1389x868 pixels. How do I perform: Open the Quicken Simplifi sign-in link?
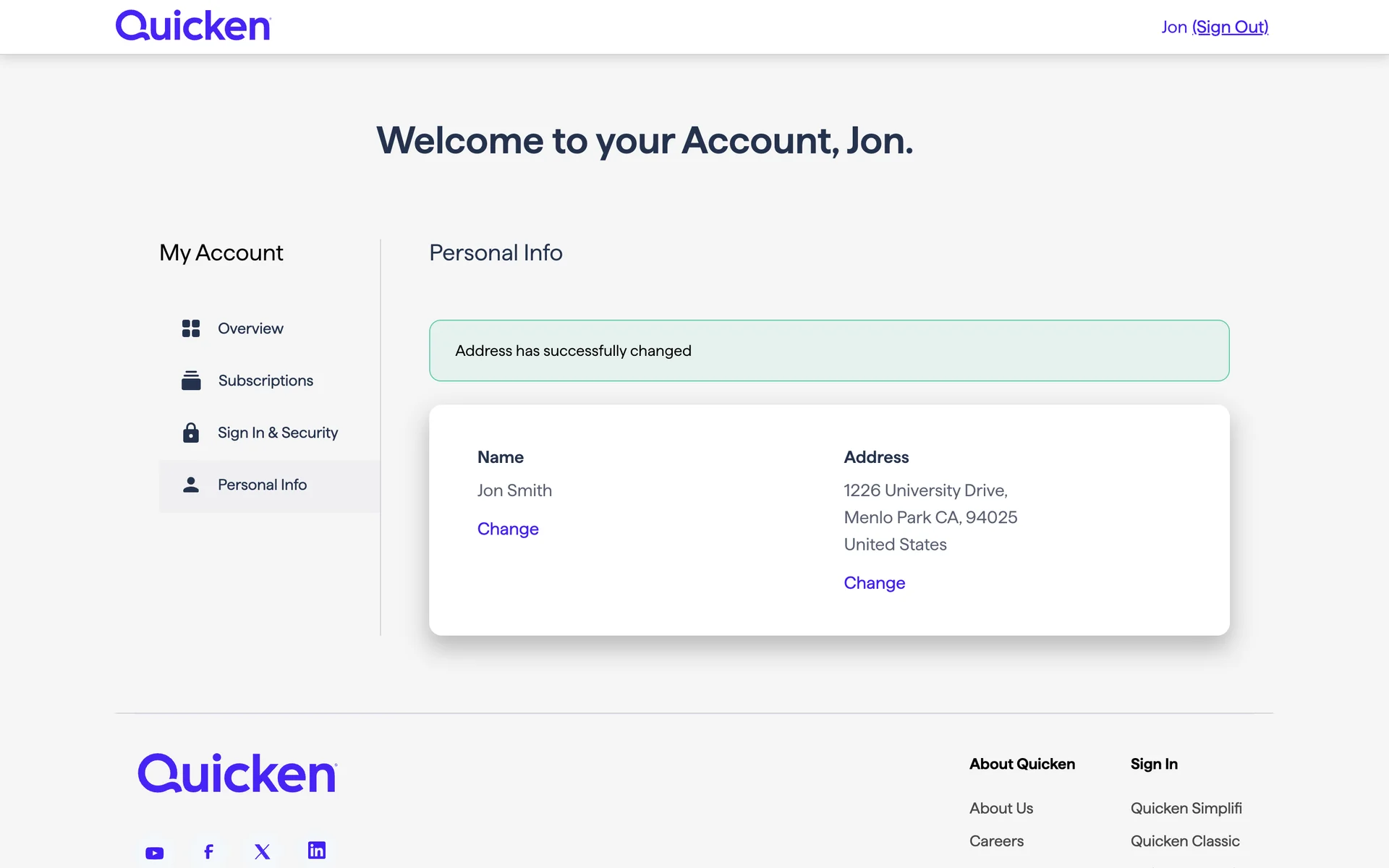tap(1186, 808)
